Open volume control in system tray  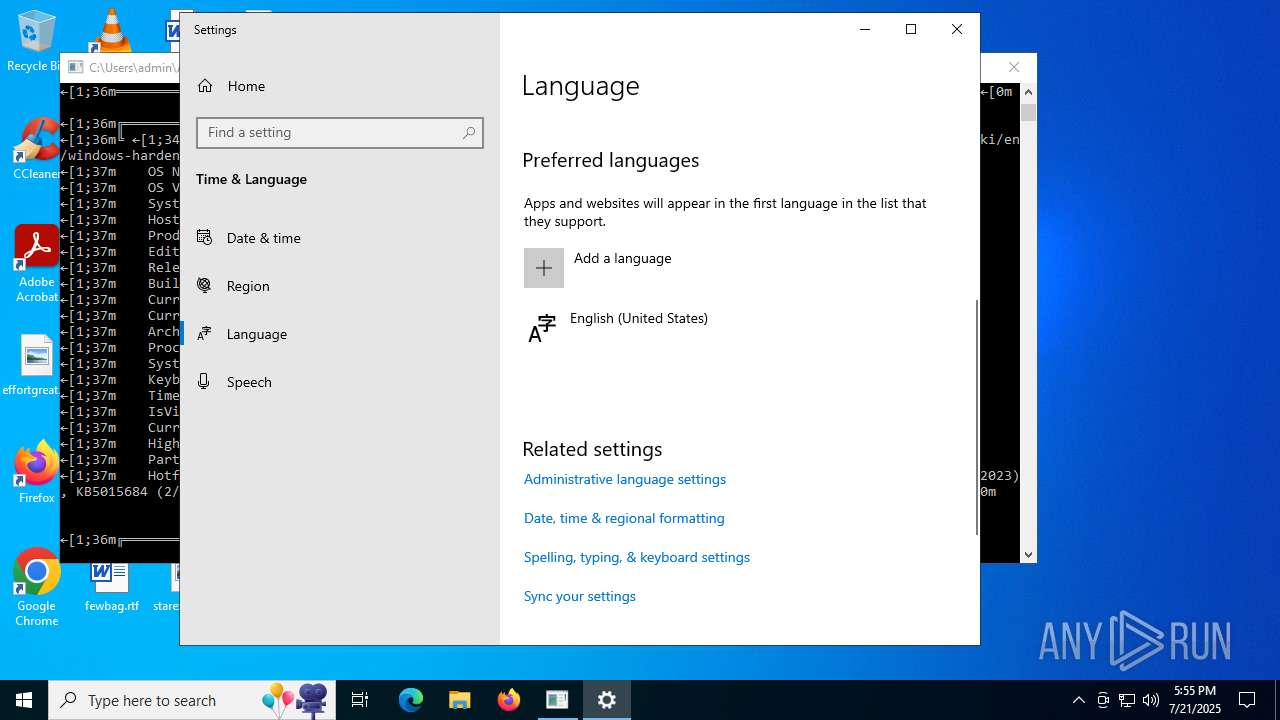click(x=1151, y=700)
